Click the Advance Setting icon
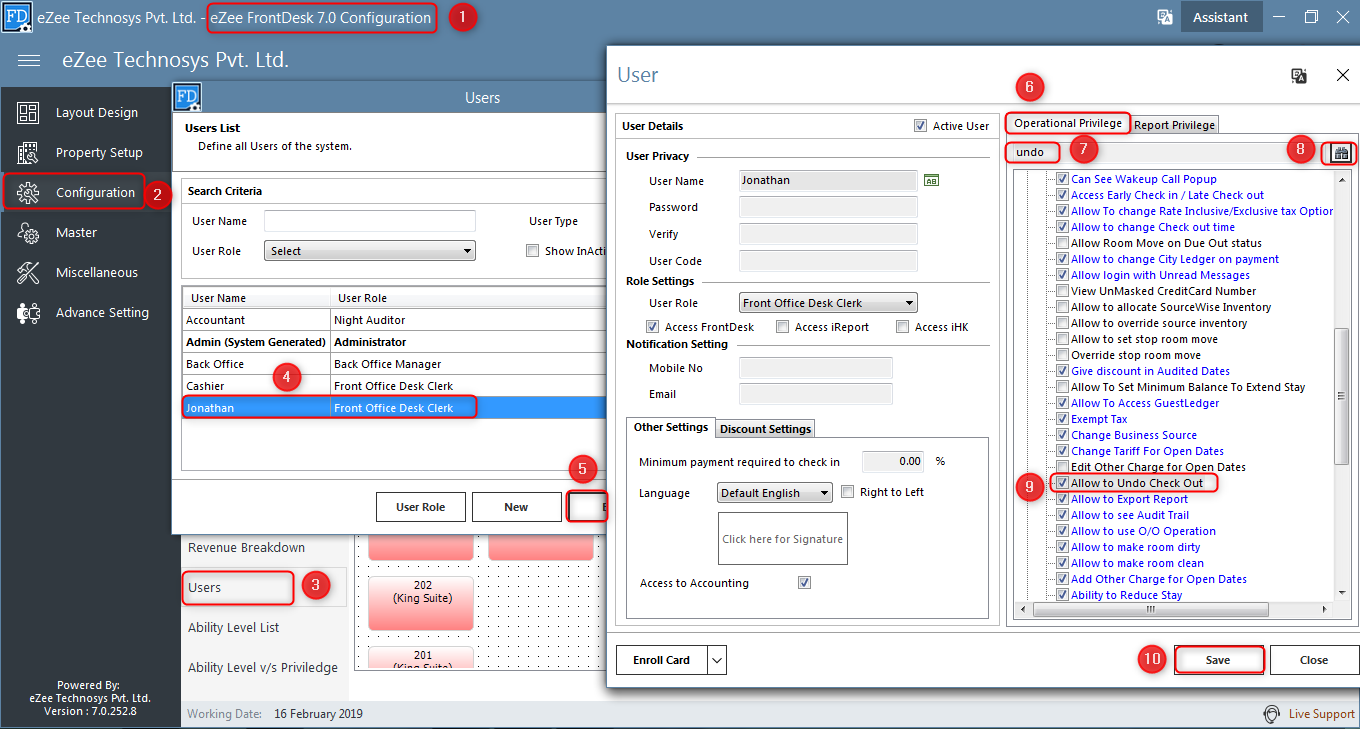Screen dimensions: 1360x729 (x=28, y=313)
